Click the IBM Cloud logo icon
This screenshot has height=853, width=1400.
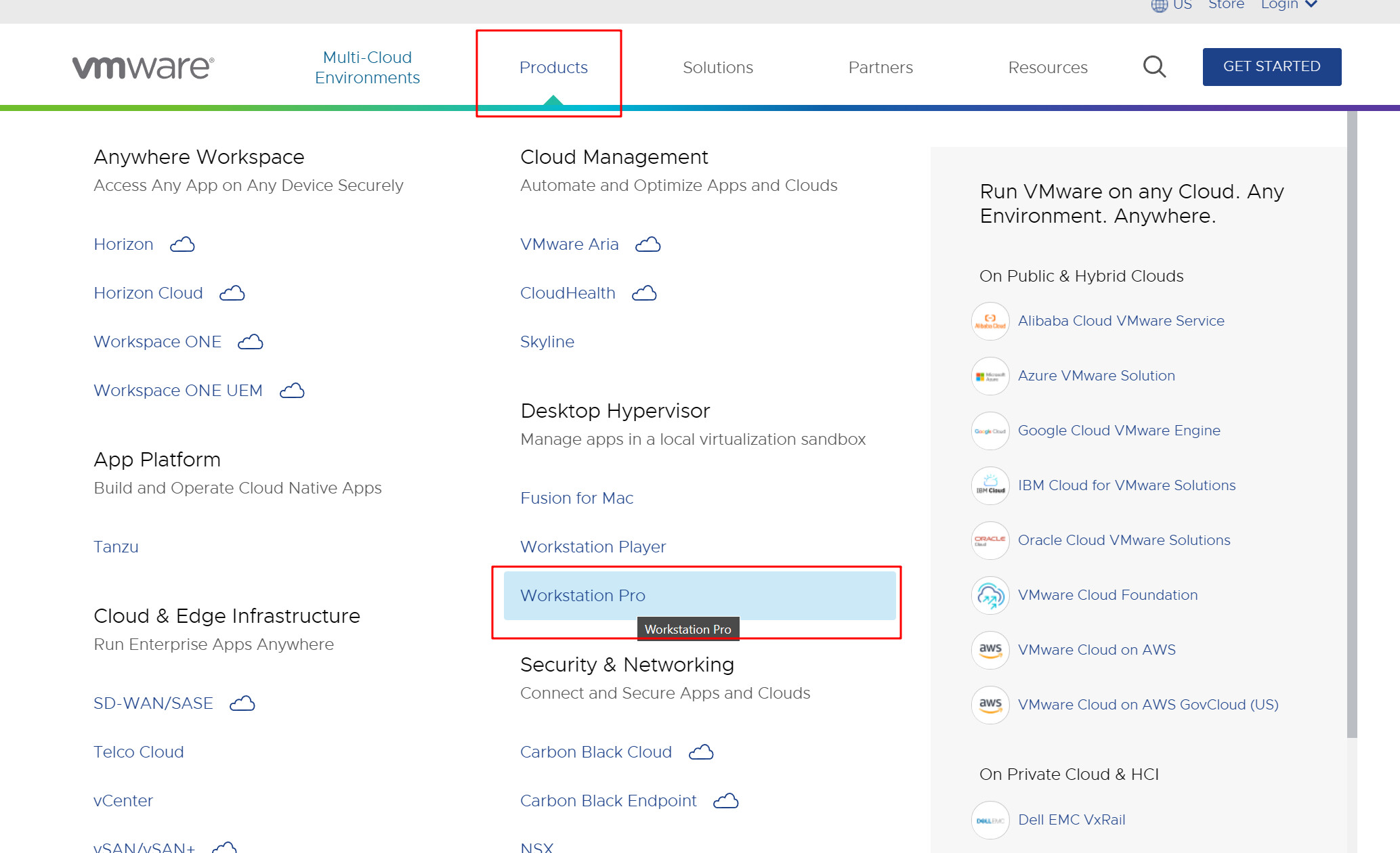pyautogui.click(x=990, y=485)
